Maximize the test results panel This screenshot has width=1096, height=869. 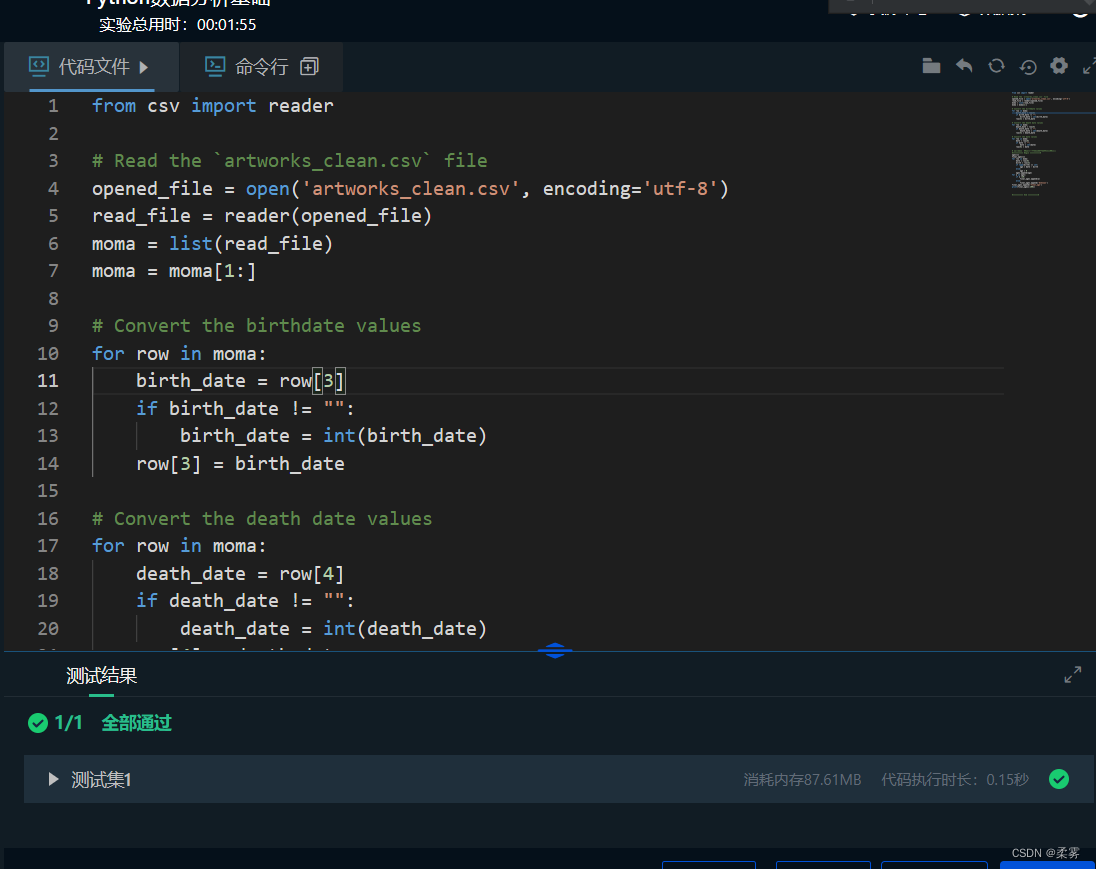[1072, 675]
